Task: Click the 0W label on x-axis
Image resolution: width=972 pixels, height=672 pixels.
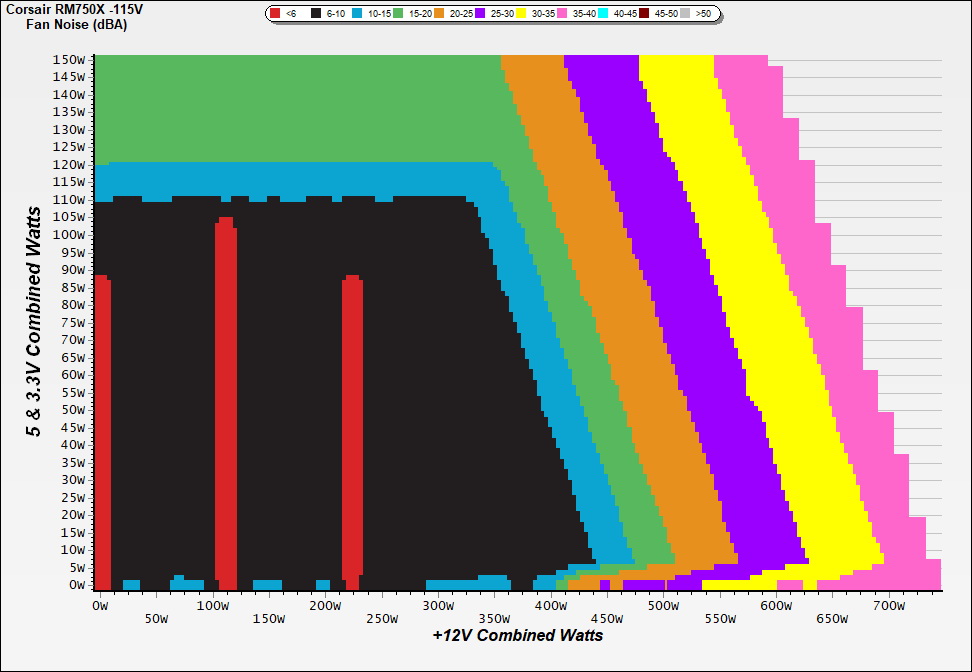Action: click(x=98, y=605)
